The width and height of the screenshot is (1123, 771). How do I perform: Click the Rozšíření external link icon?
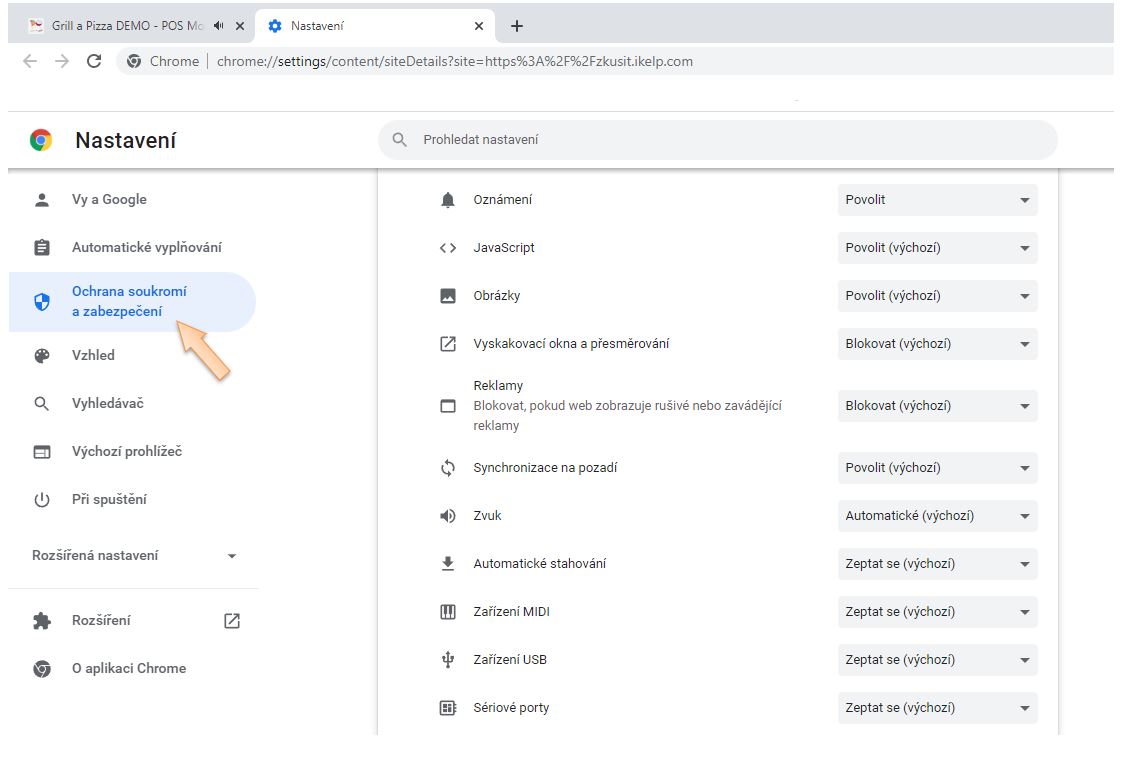coord(232,621)
